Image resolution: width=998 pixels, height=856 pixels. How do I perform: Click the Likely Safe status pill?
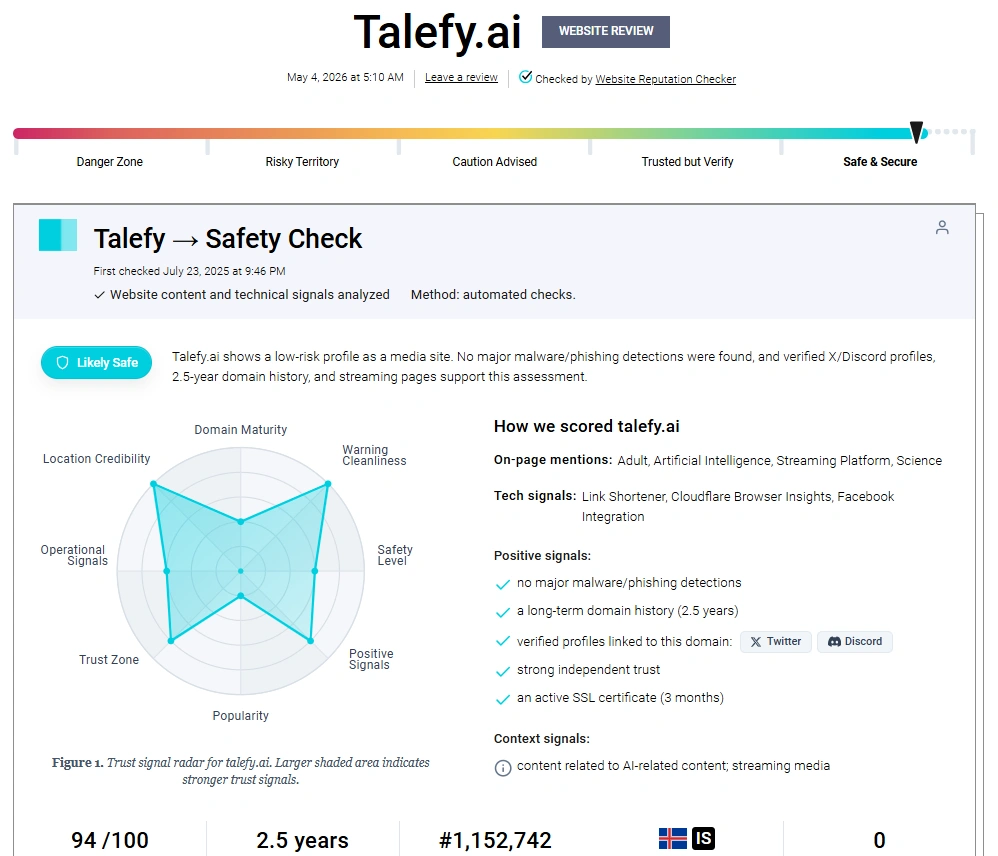[x=97, y=362]
